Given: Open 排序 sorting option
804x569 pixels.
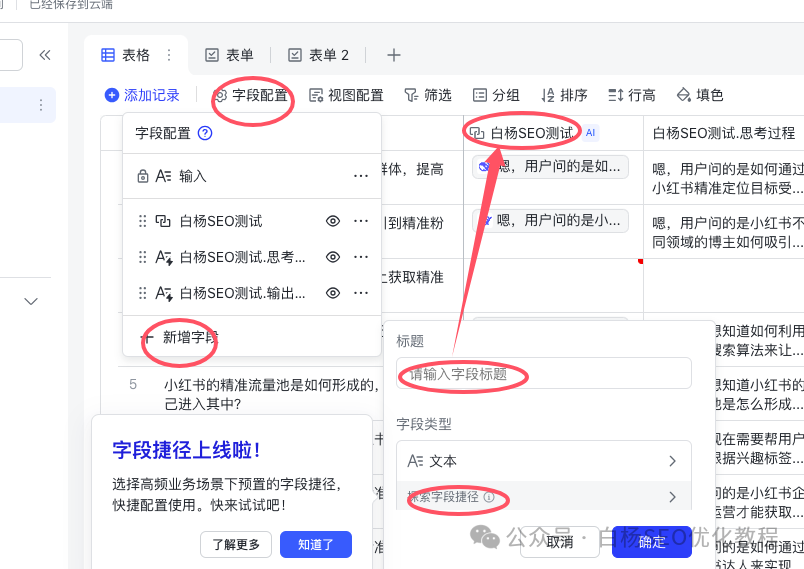Looking at the screenshot, I should click(x=564, y=95).
